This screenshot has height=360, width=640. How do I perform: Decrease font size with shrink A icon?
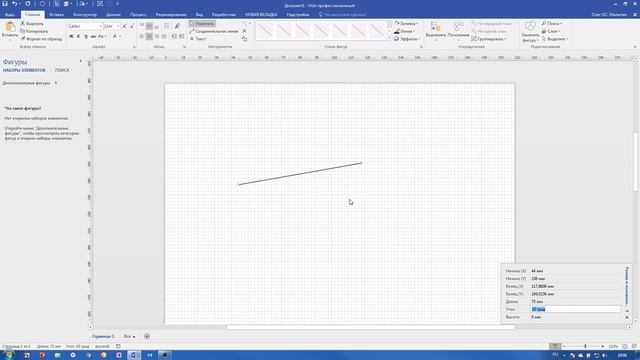(x=131, y=26)
